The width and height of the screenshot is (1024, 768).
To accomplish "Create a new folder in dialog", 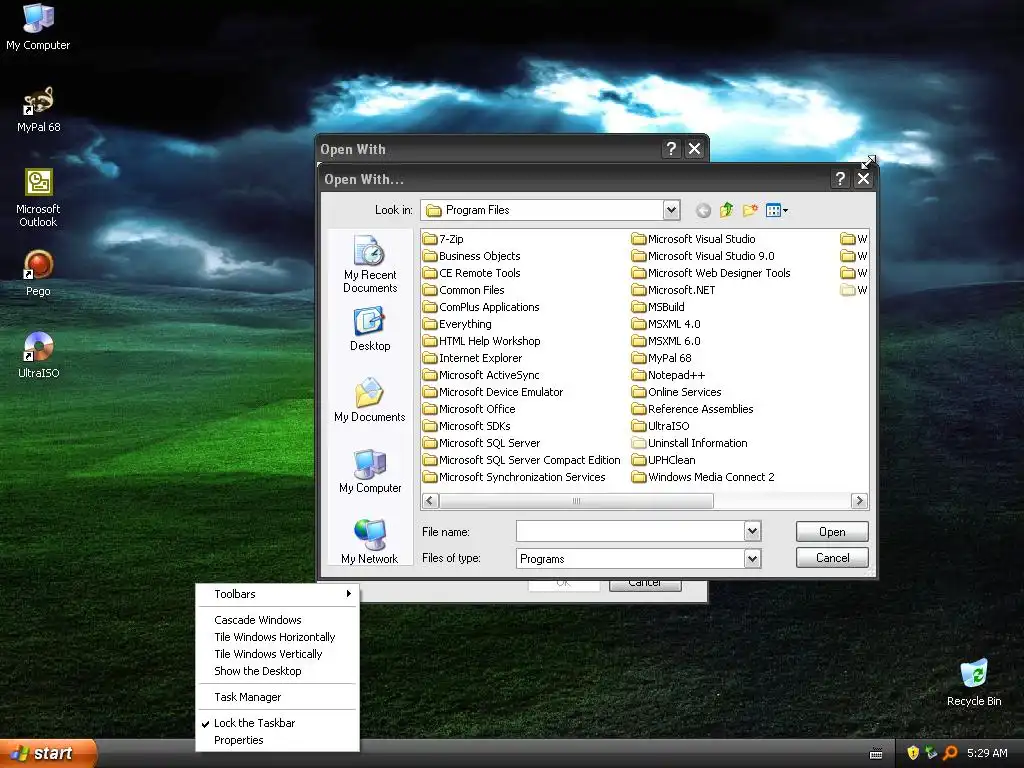I will [x=750, y=210].
